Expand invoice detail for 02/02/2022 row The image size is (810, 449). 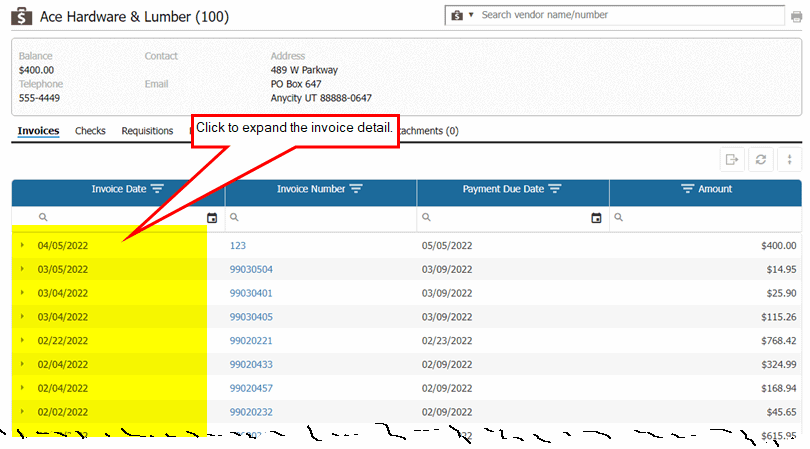coord(22,411)
